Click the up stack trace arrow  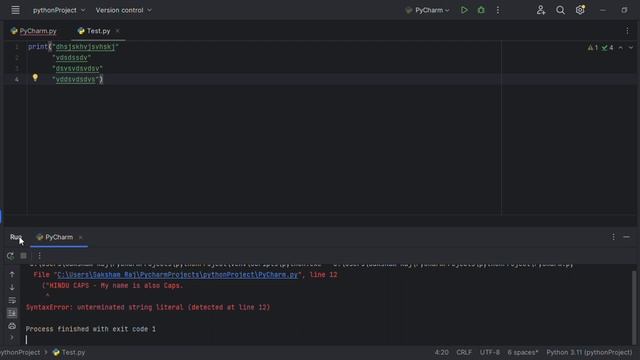(x=12, y=275)
